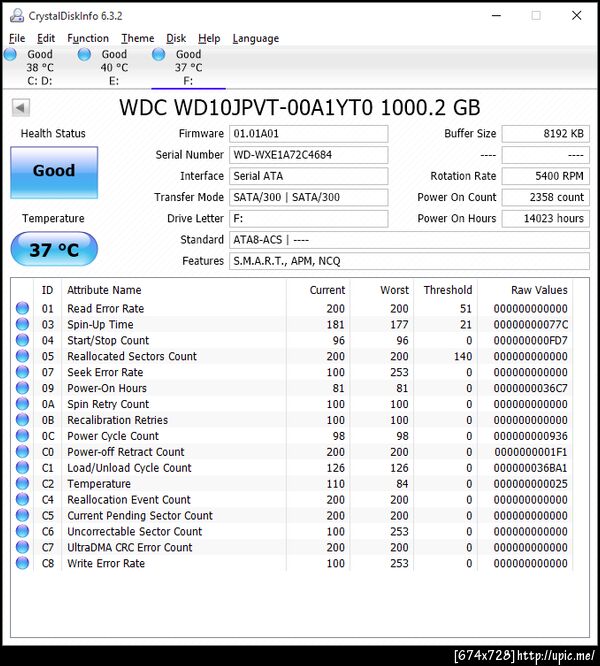Open the Theme menu
This screenshot has width=600, height=666.
(138, 39)
